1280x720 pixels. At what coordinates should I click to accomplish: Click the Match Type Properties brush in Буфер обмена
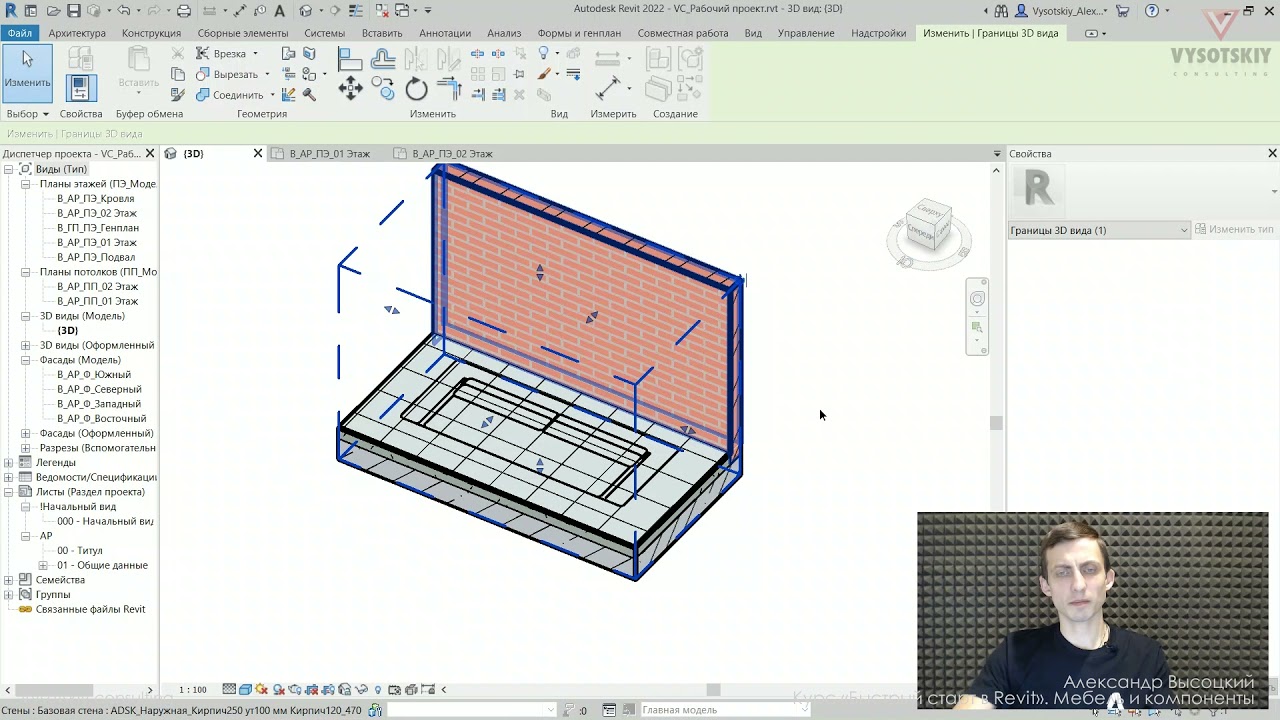tap(178, 95)
